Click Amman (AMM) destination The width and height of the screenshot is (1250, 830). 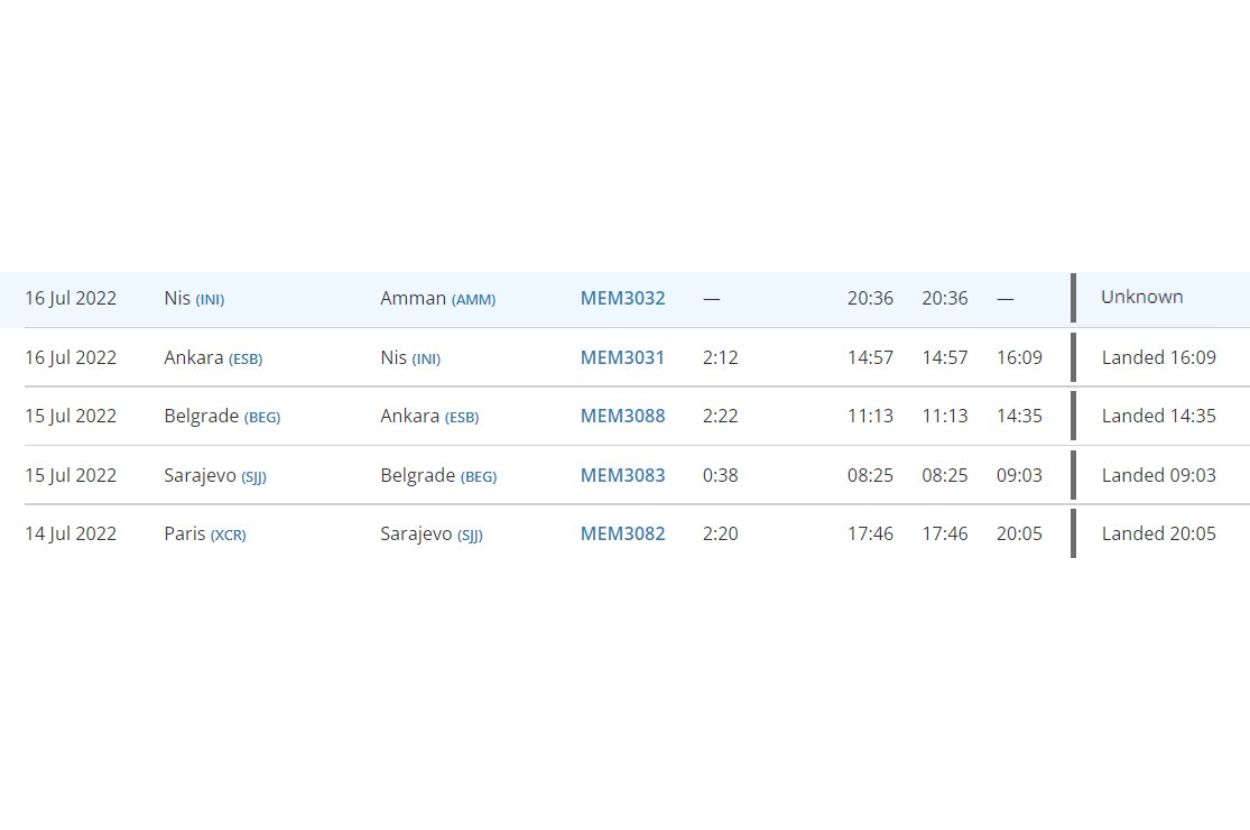(437, 298)
